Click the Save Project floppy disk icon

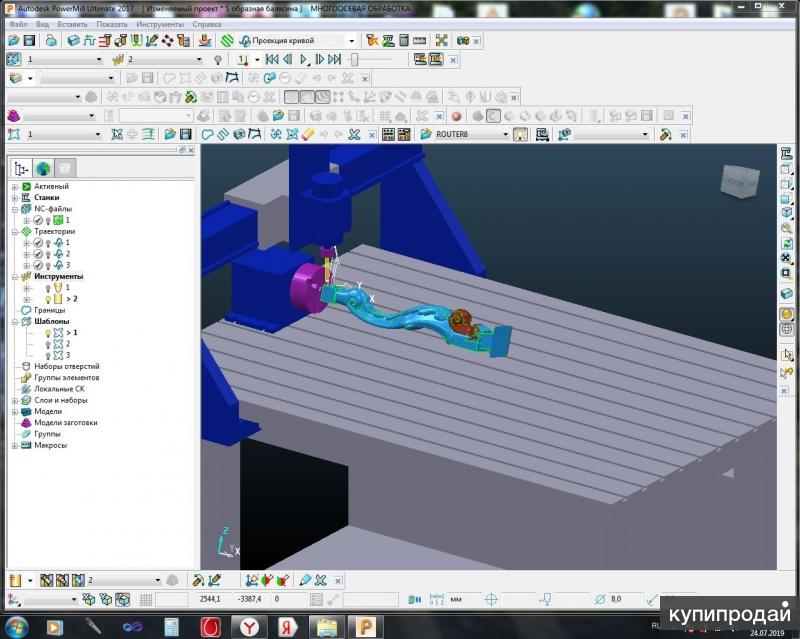tap(29, 41)
